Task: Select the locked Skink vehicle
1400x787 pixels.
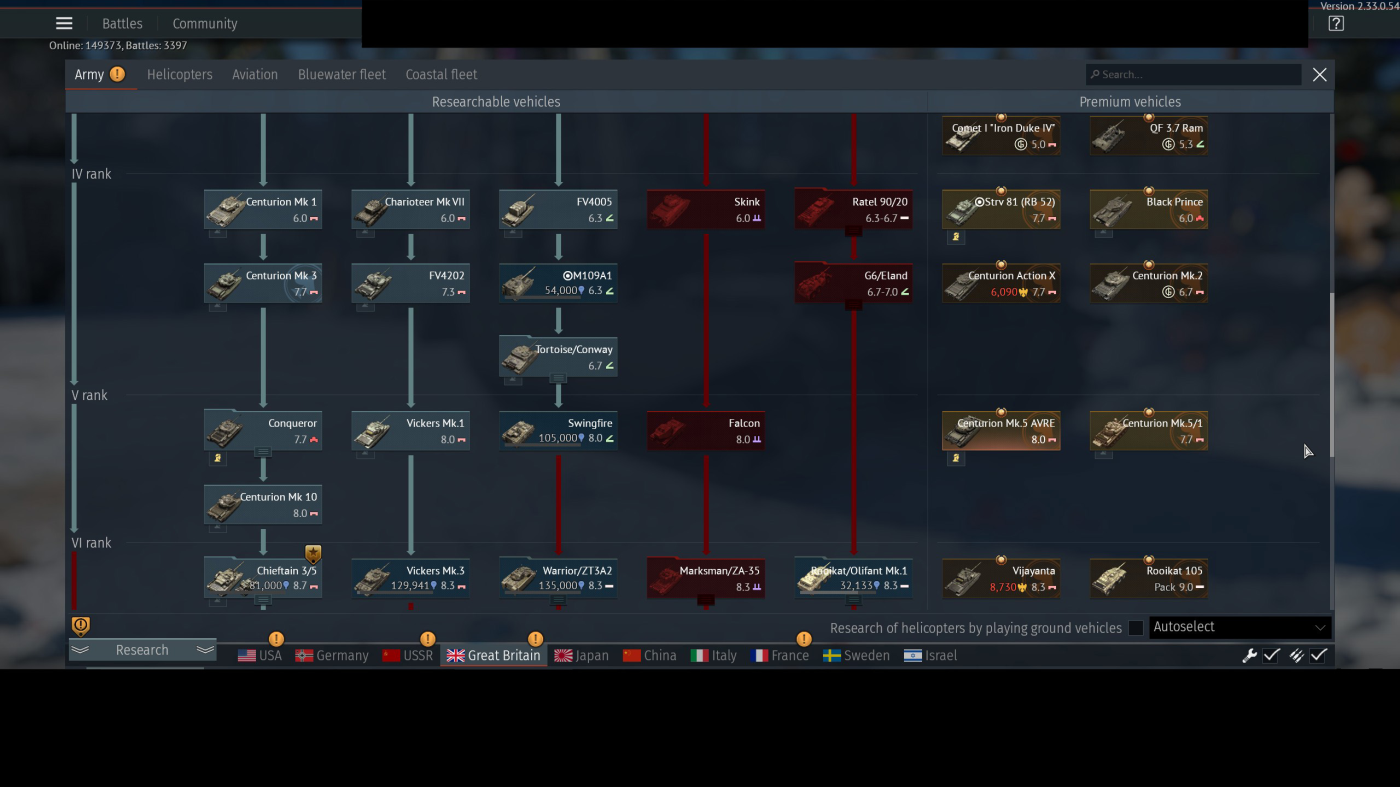Action: coord(706,210)
